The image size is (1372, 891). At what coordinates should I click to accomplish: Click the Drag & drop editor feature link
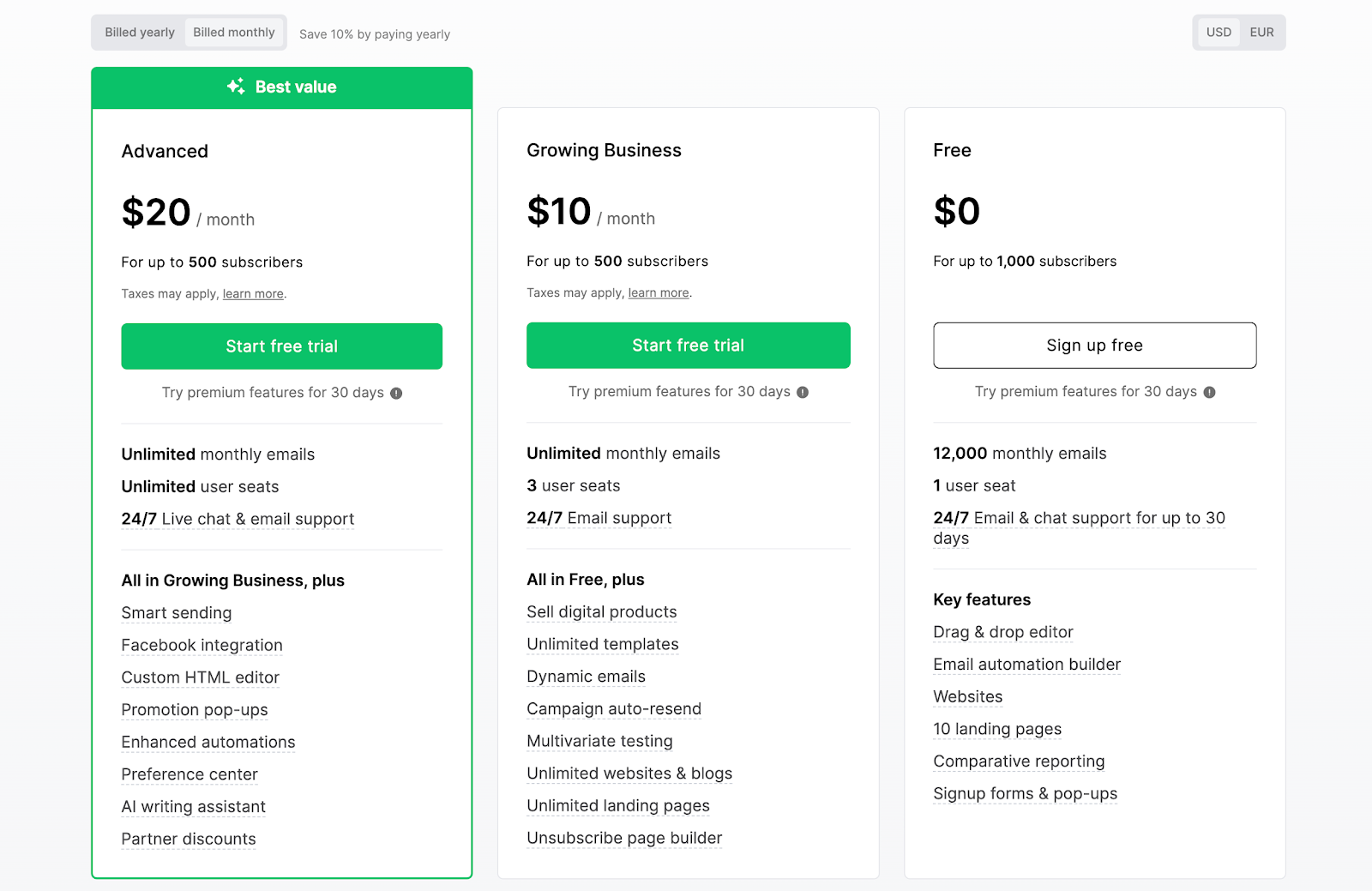(x=1002, y=631)
